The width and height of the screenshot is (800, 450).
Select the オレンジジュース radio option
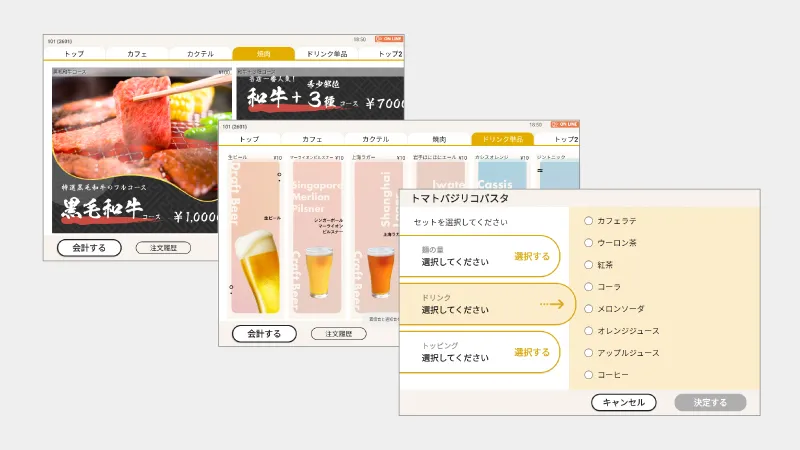pos(589,331)
